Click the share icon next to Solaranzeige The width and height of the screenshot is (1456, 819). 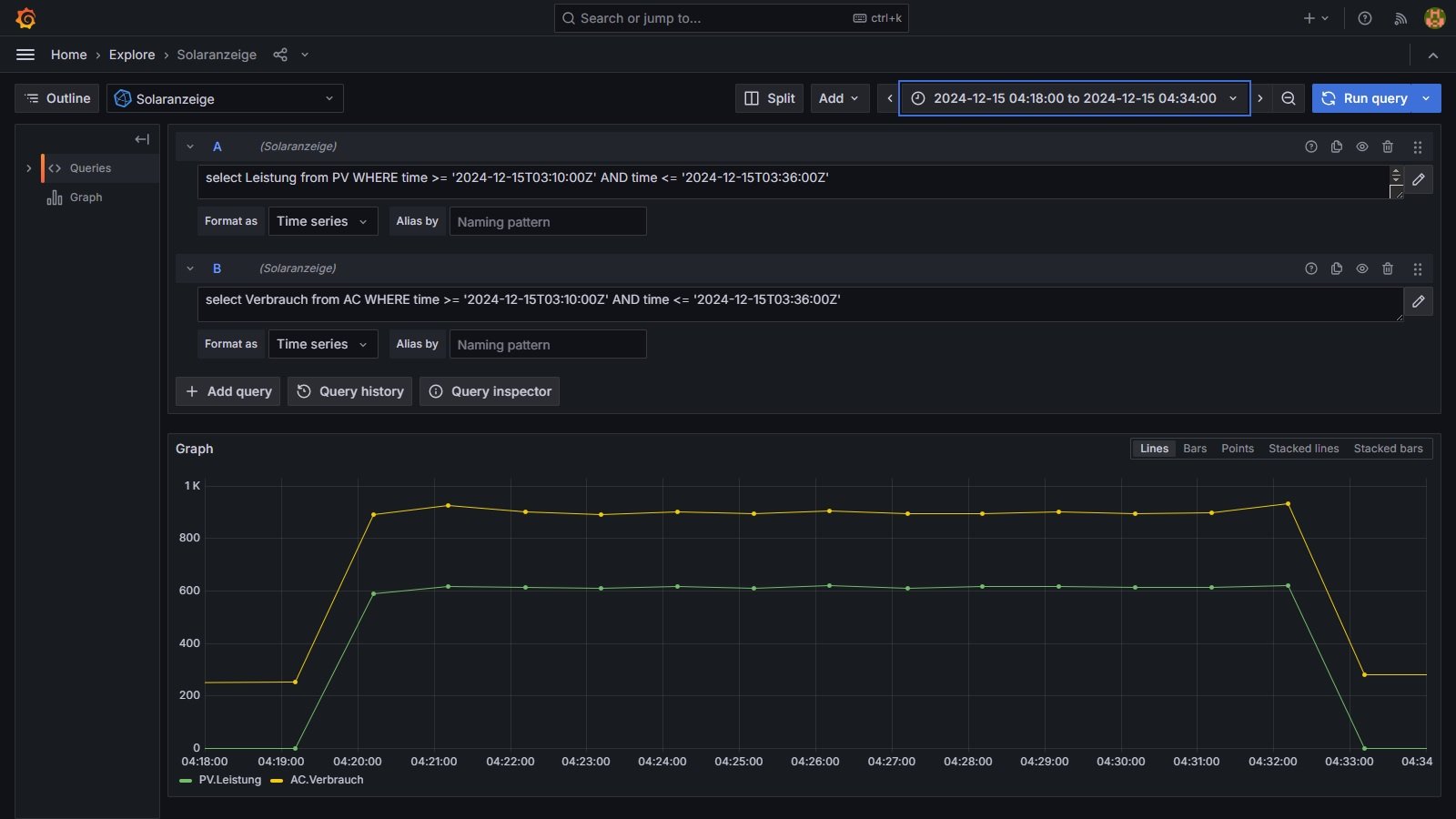(280, 55)
